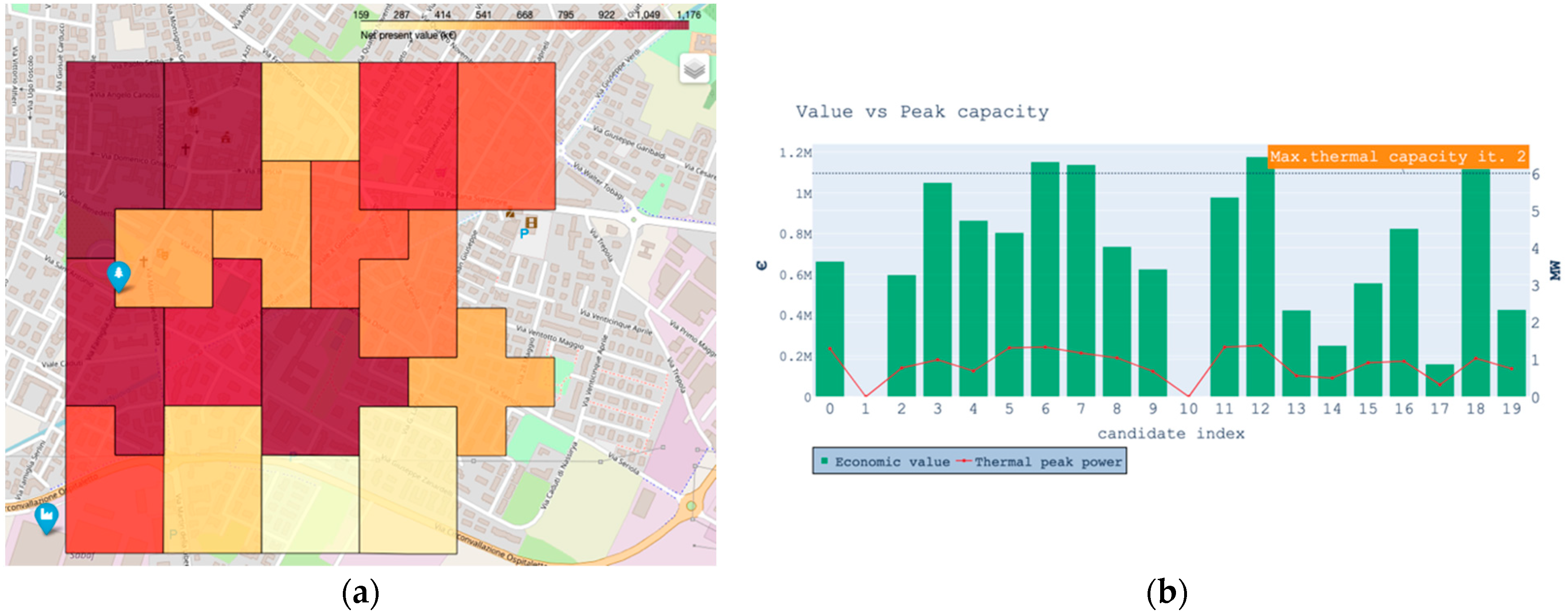Click the brown cinema film icon

[x=531, y=222]
